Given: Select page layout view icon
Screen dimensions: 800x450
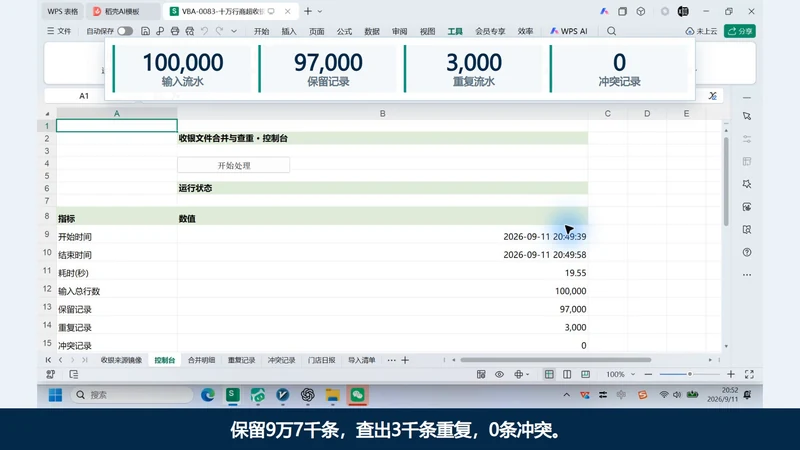Looking at the screenshot, I should tap(567, 374).
